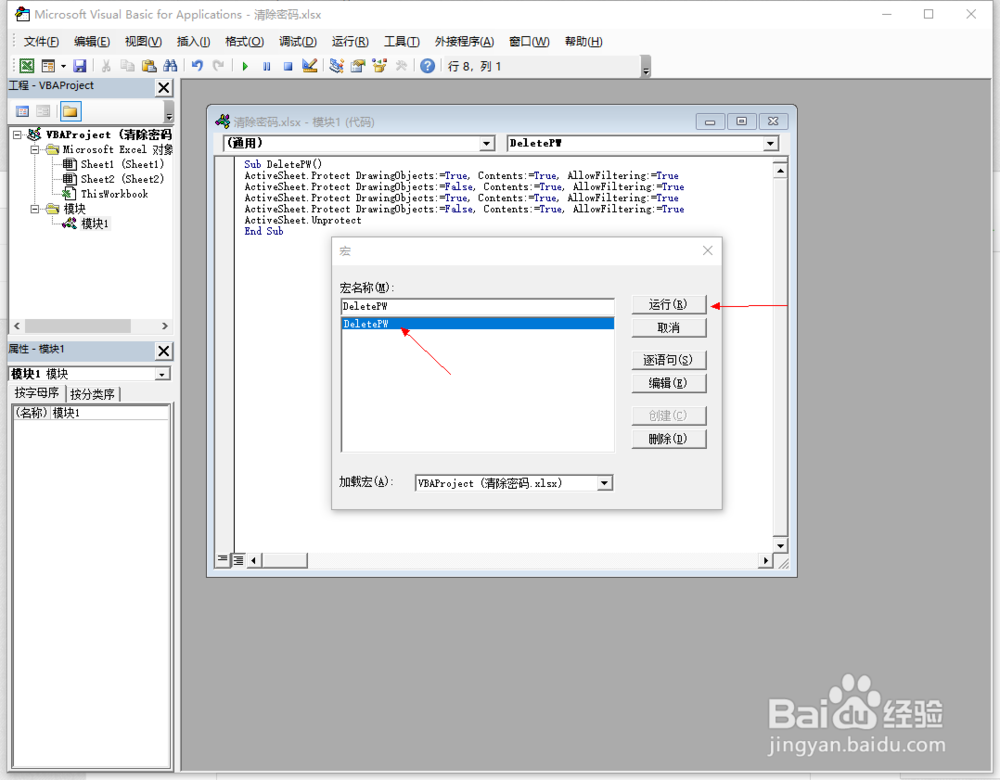Open the 外接程序(A) menu
This screenshot has height=780, width=1000.
464,41
